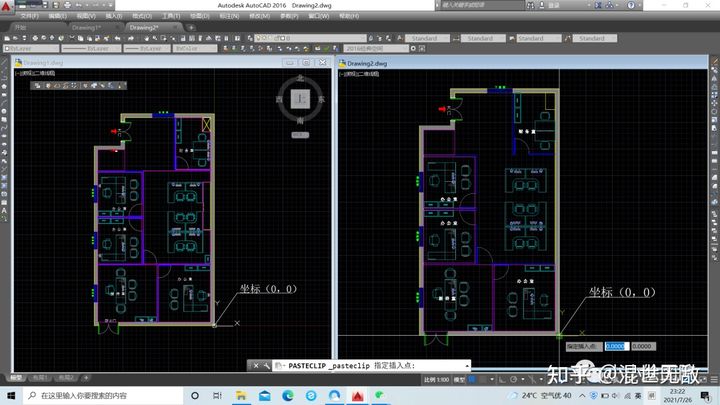Click the table style icon

pos(512,38)
